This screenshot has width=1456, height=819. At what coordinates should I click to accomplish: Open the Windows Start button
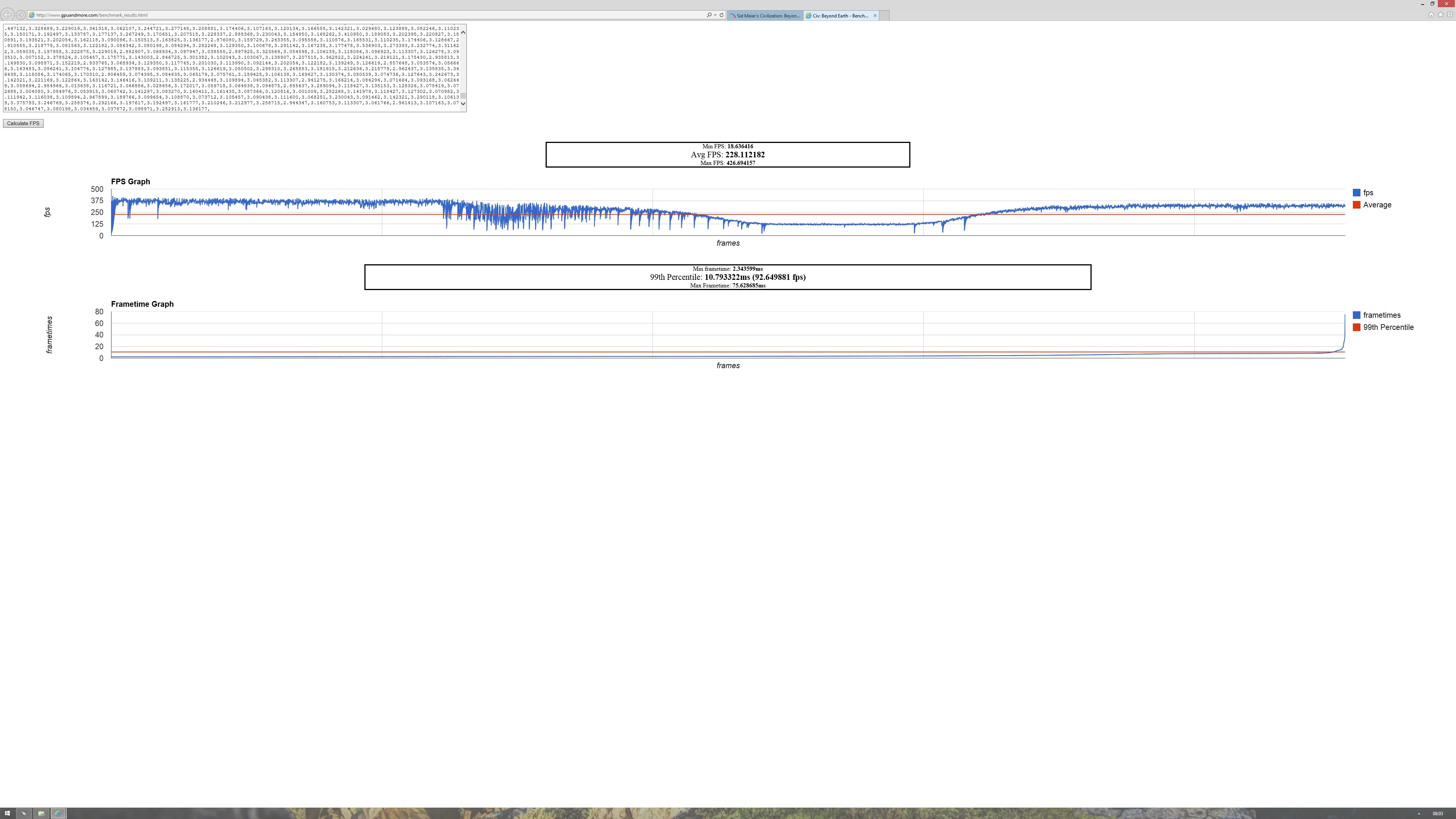[7, 813]
